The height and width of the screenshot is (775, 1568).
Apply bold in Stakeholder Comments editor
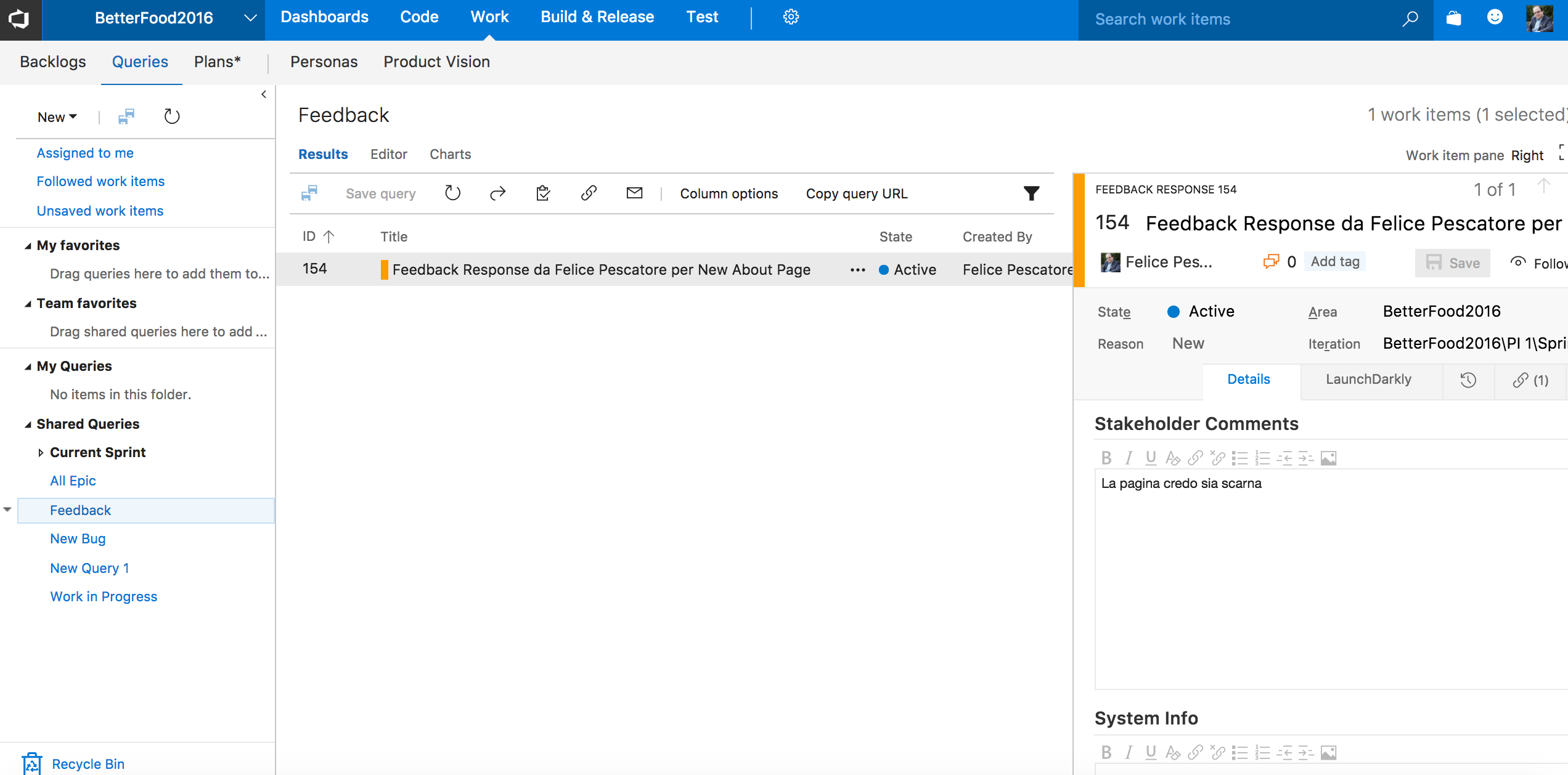tap(1106, 458)
